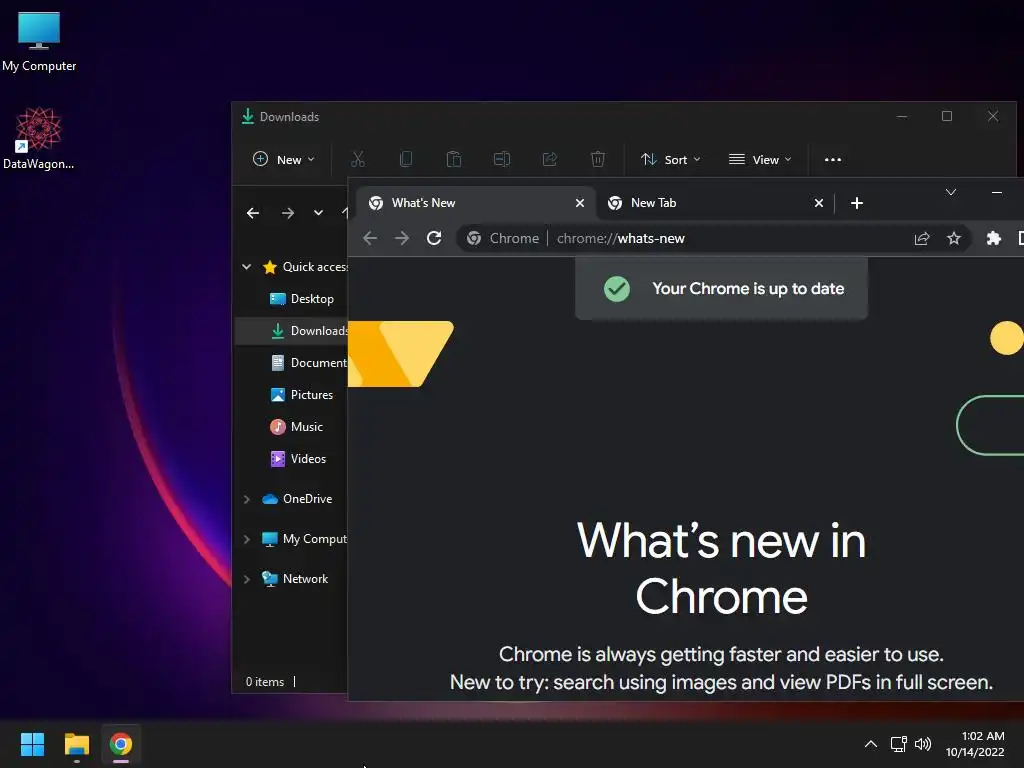The image size is (1024, 768).
Task: Click Delete trash icon in Downloads toolbar
Action: 598,159
